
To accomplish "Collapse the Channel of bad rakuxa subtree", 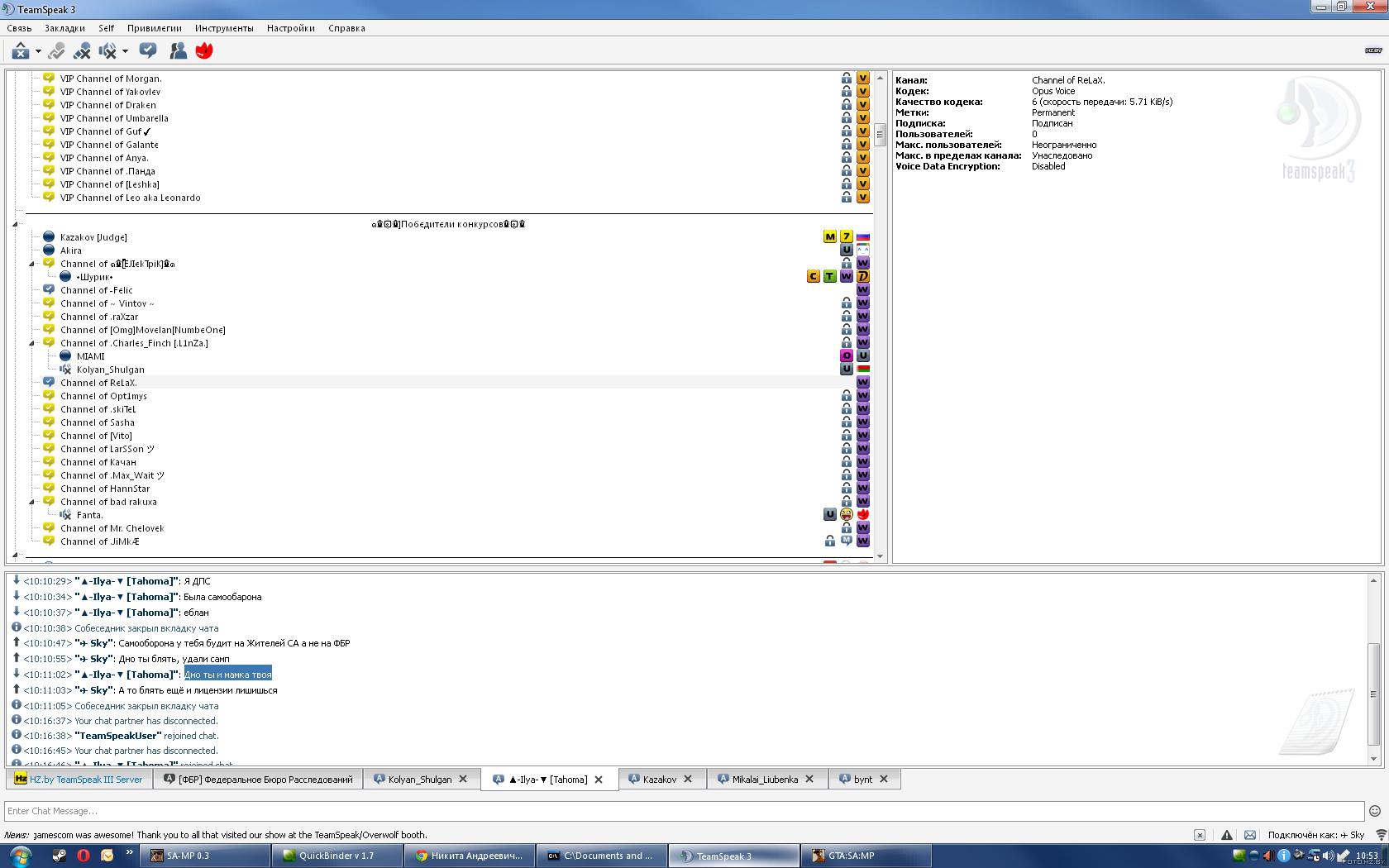I will point(32,502).
